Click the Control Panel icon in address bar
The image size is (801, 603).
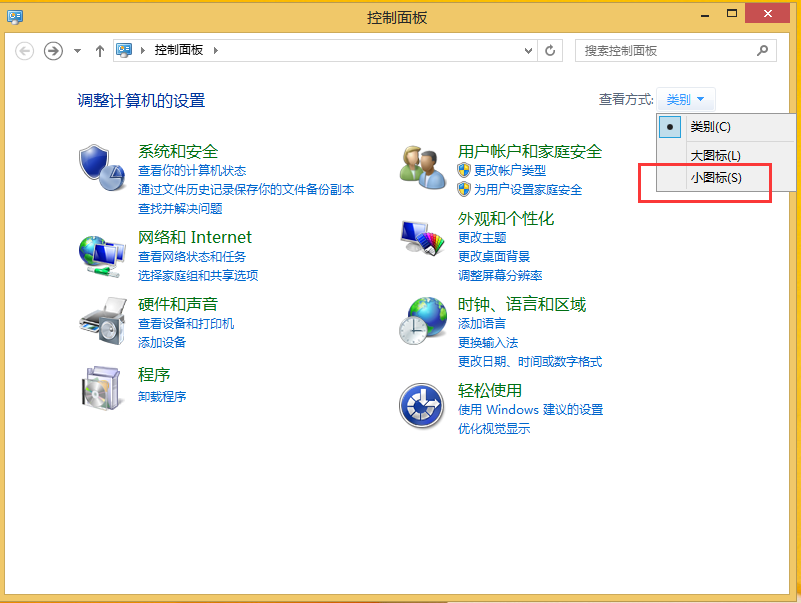tap(124, 50)
